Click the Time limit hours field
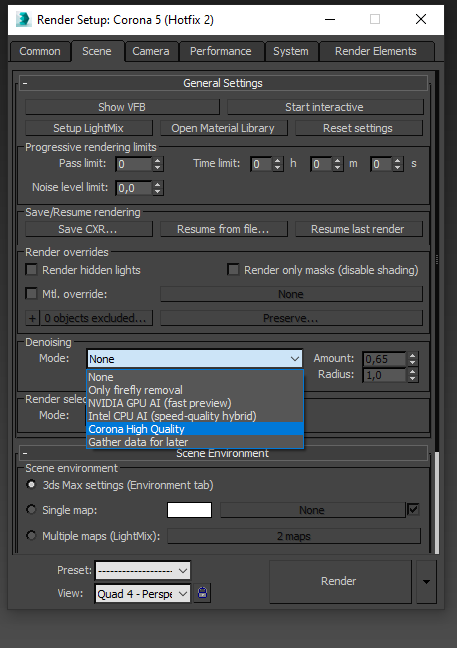 262,164
